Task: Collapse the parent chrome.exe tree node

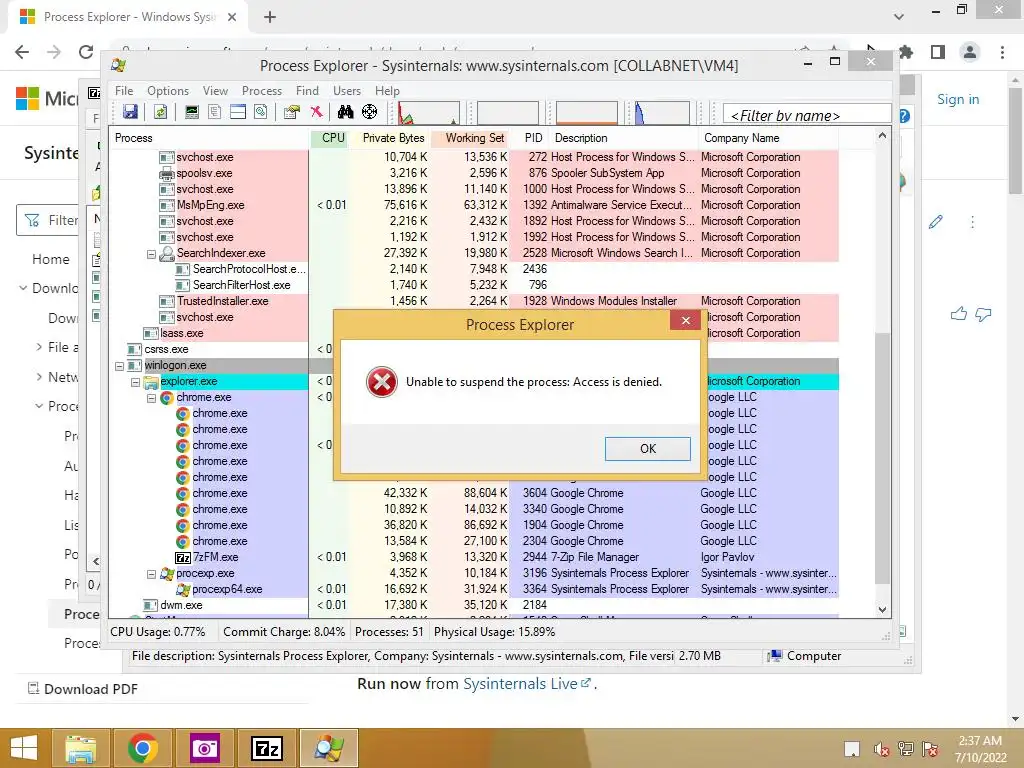Action: coord(151,398)
